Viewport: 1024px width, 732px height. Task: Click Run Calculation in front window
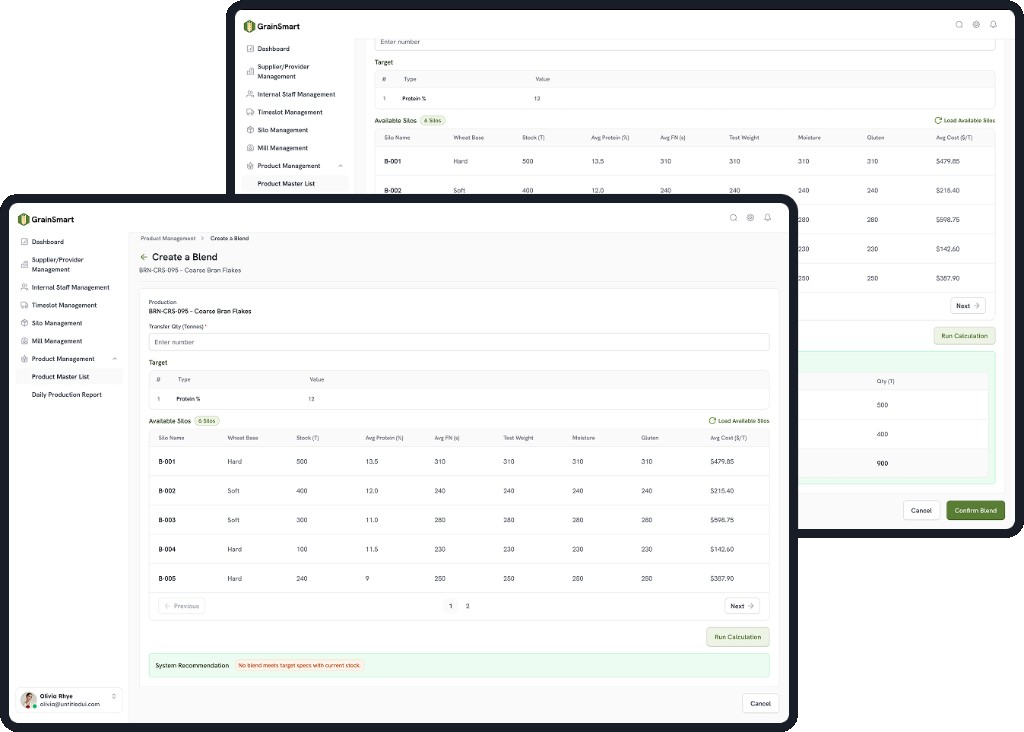pyautogui.click(x=737, y=637)
